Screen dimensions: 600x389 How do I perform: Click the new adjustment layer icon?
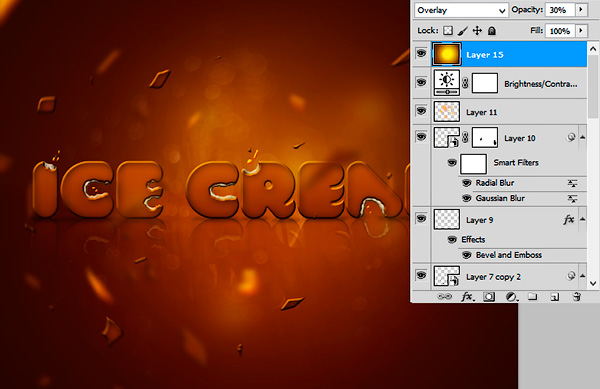(x=511, y=296)
